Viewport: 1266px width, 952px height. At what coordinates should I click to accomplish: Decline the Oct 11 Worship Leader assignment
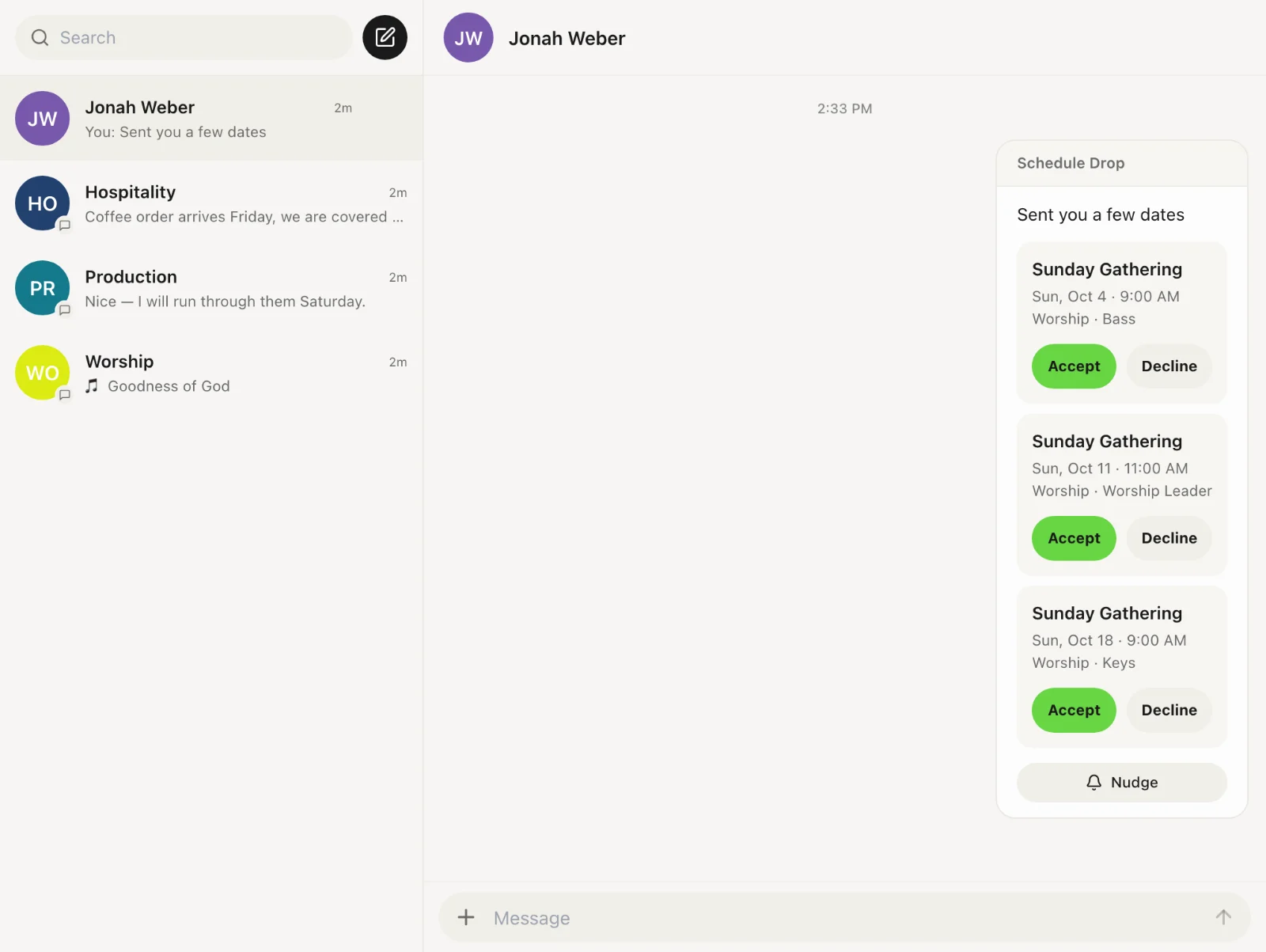[x=1169, y=538]
